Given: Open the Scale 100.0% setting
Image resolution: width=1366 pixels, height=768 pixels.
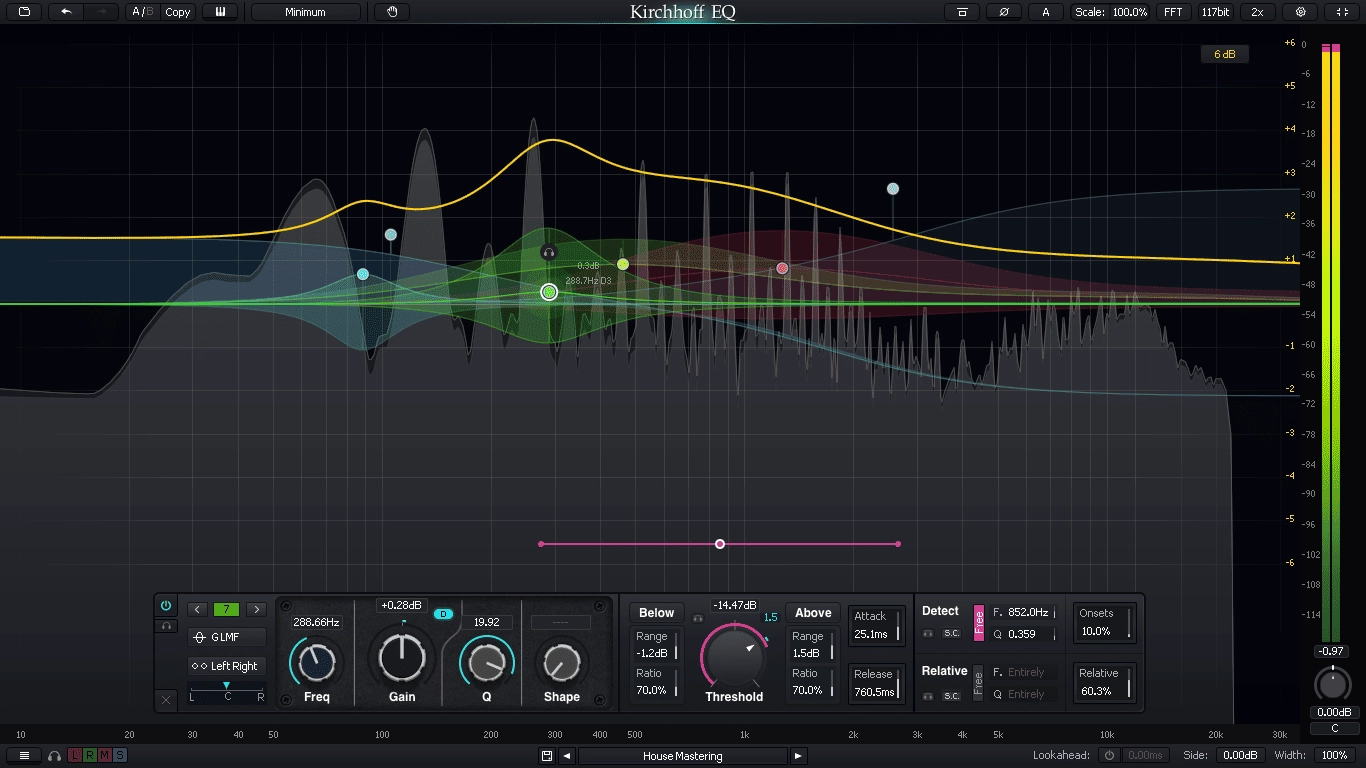Looking at the screenshot, I should tap(1110, 12).
